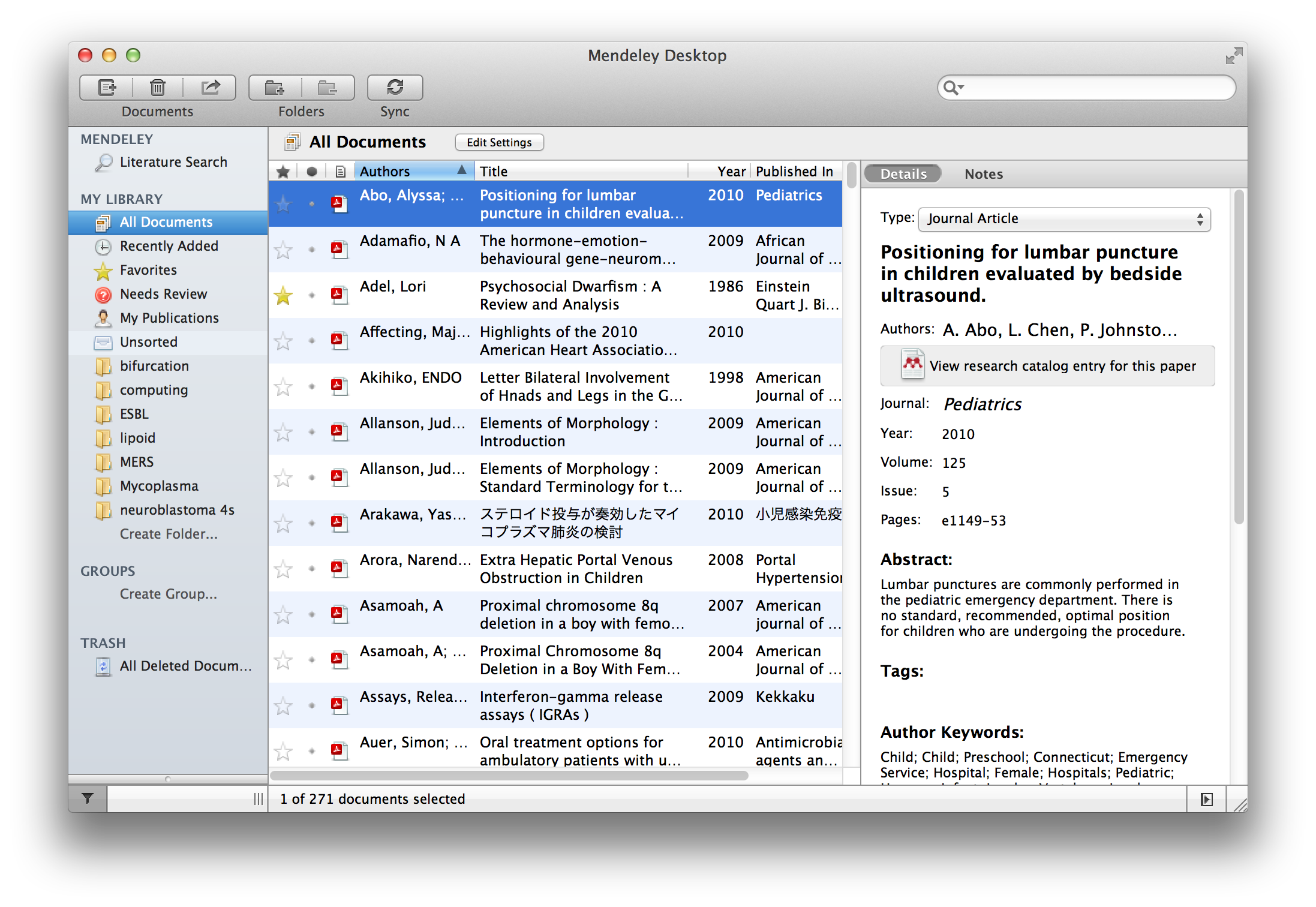The height and width of the screenshot is (907, 1316).
Task: Click the Sync library icon
Action: click(x=395, y=88)
